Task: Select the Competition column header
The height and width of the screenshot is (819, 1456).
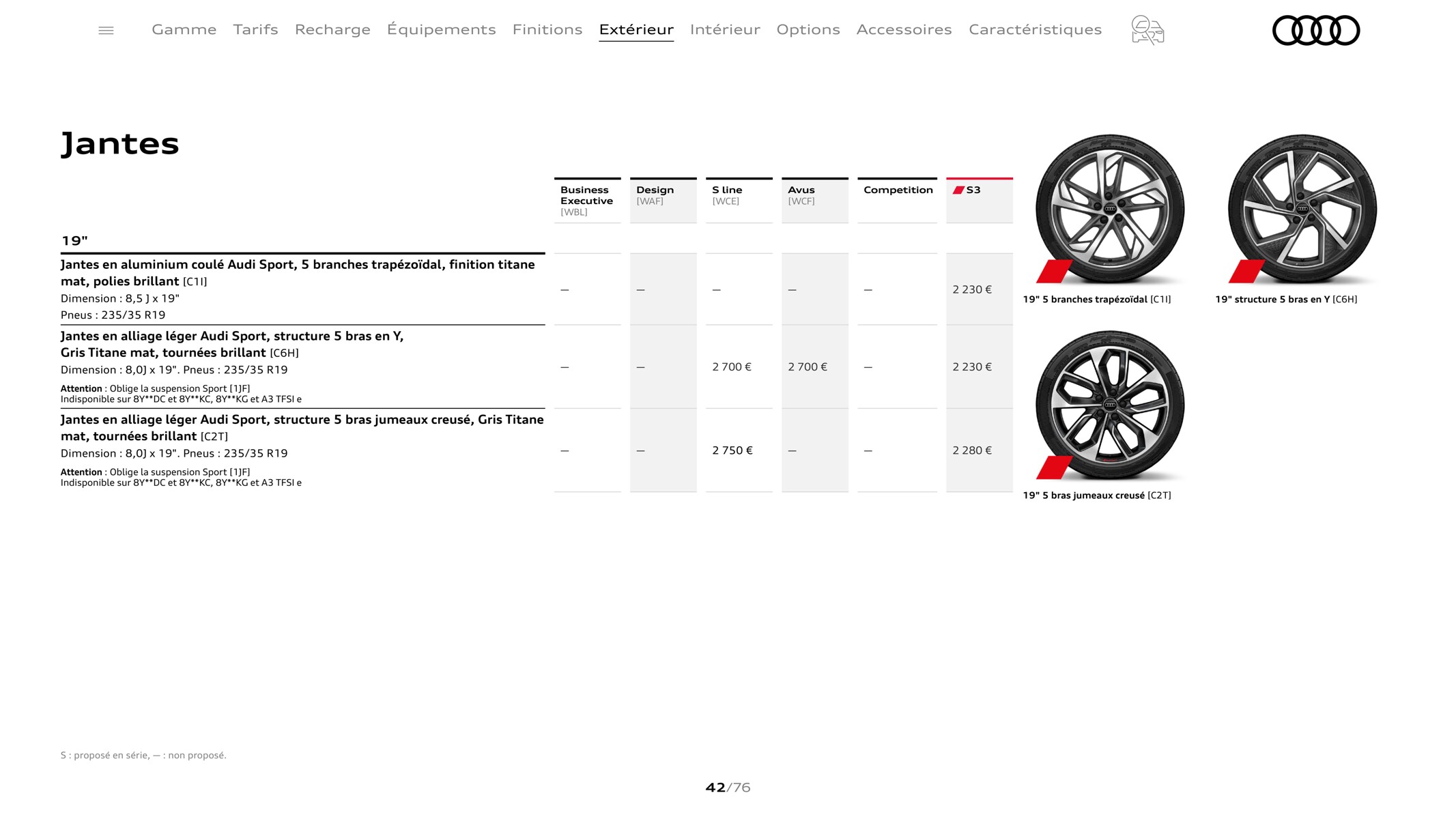Action: [897, 201]
